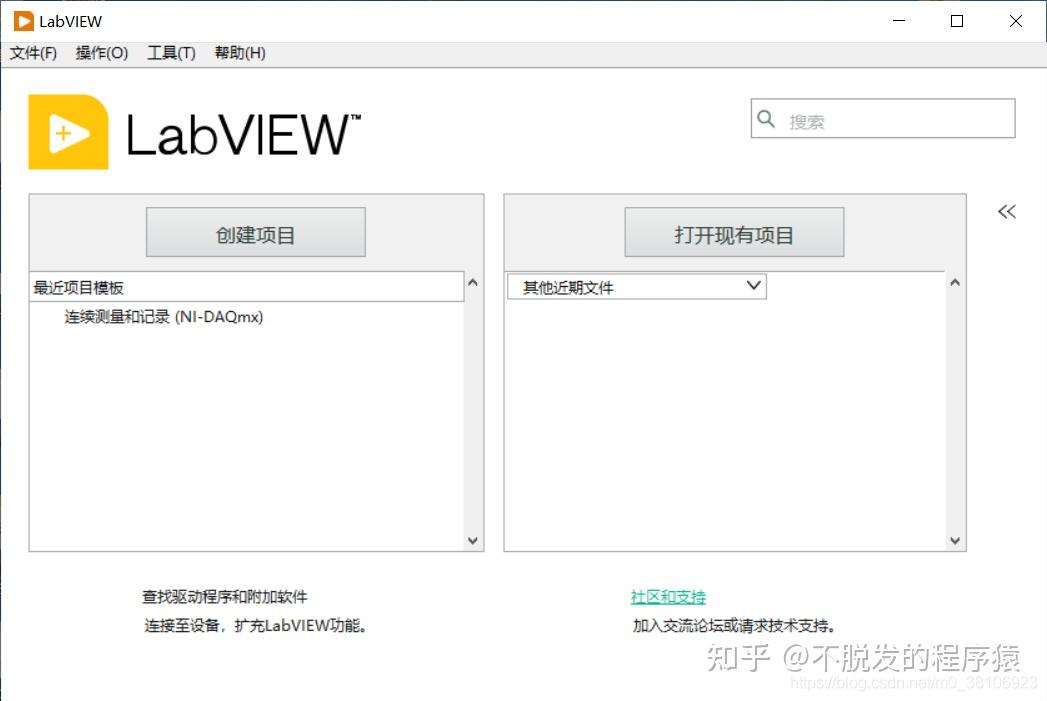The width and height of the screenshot is (1047, 701).
Task: Click the 打开现有项目 button
Action: click(734, 231)
